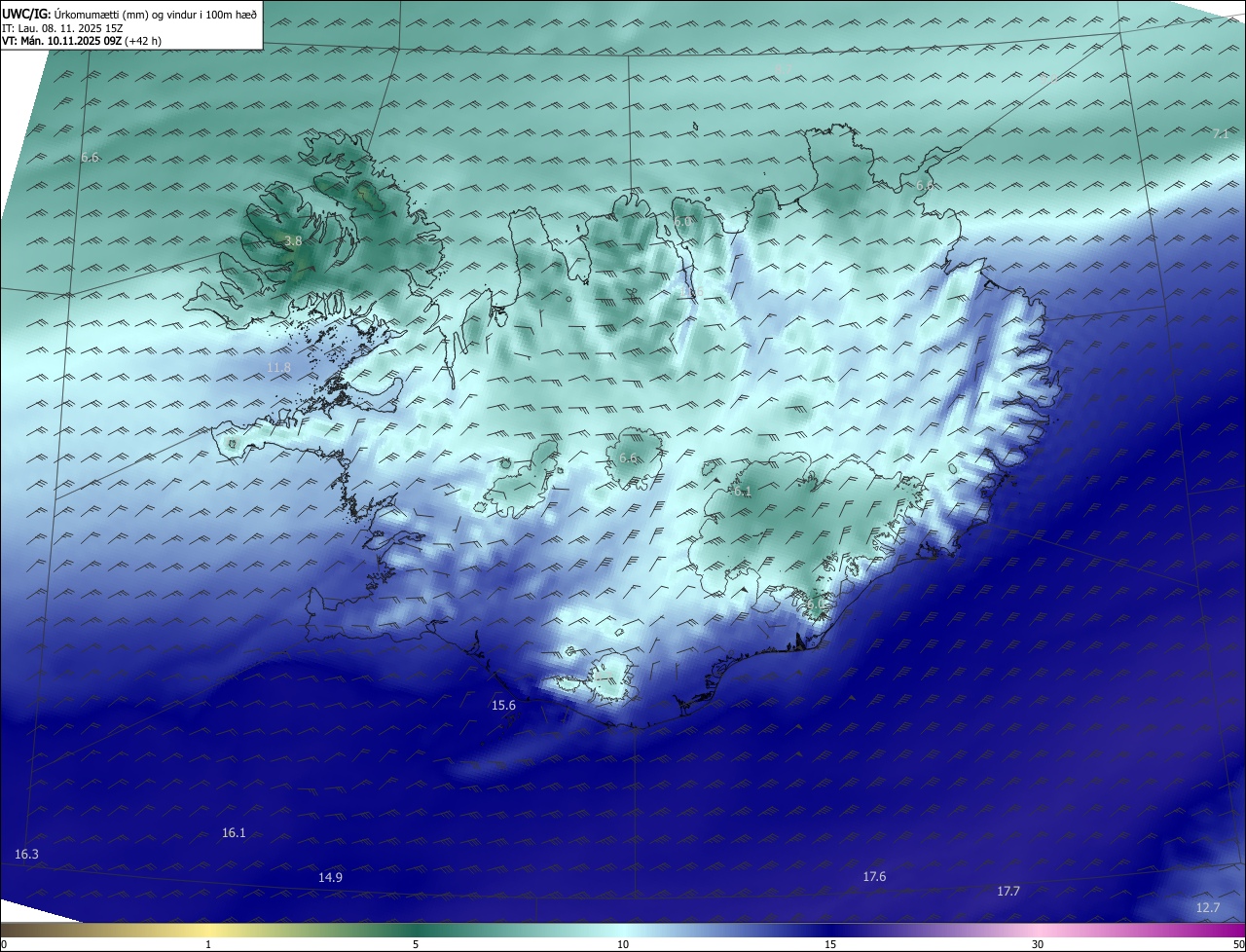Viewport: 1246px width, 952px height.
Task: Click the 17.6 value label
Action: click(x=874, y=876)
